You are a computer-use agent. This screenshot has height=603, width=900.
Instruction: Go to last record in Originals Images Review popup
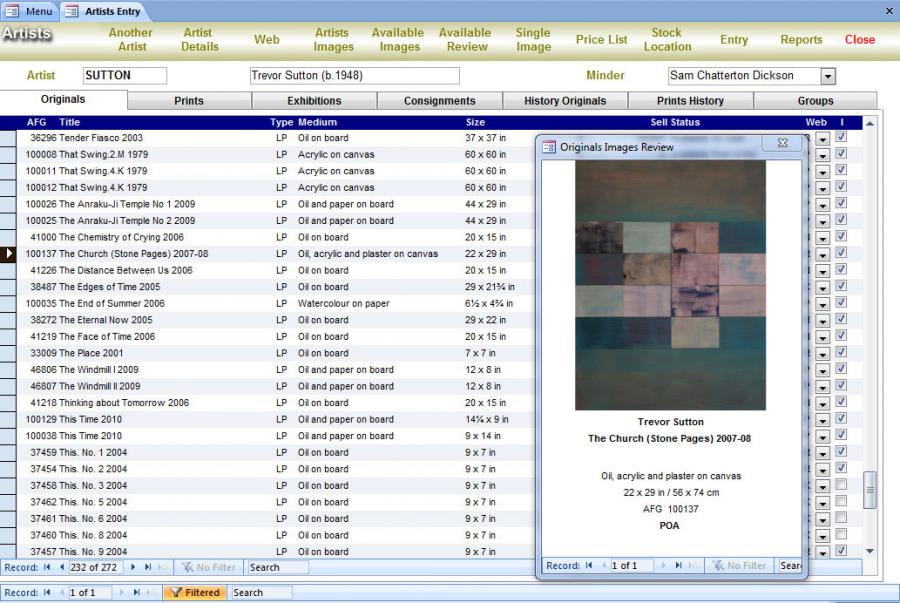click(678, 565)
